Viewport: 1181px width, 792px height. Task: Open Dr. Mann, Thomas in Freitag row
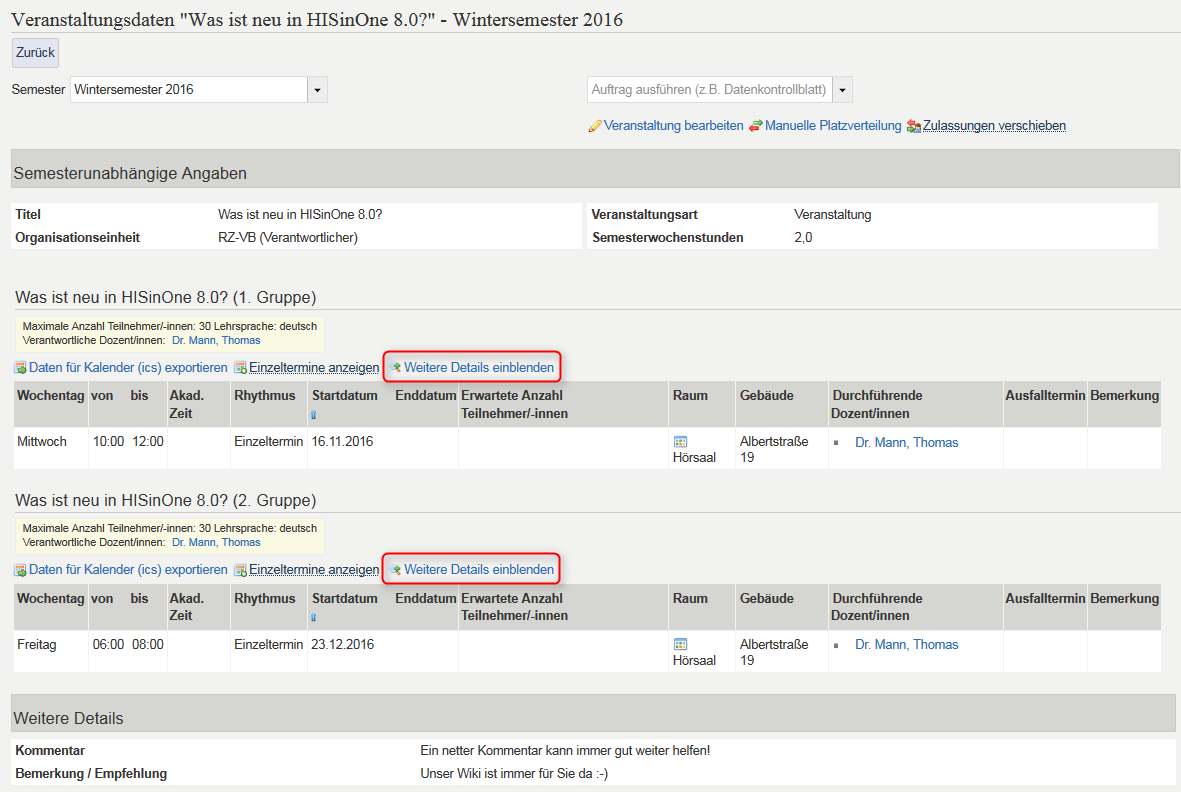tap(907, 645)
